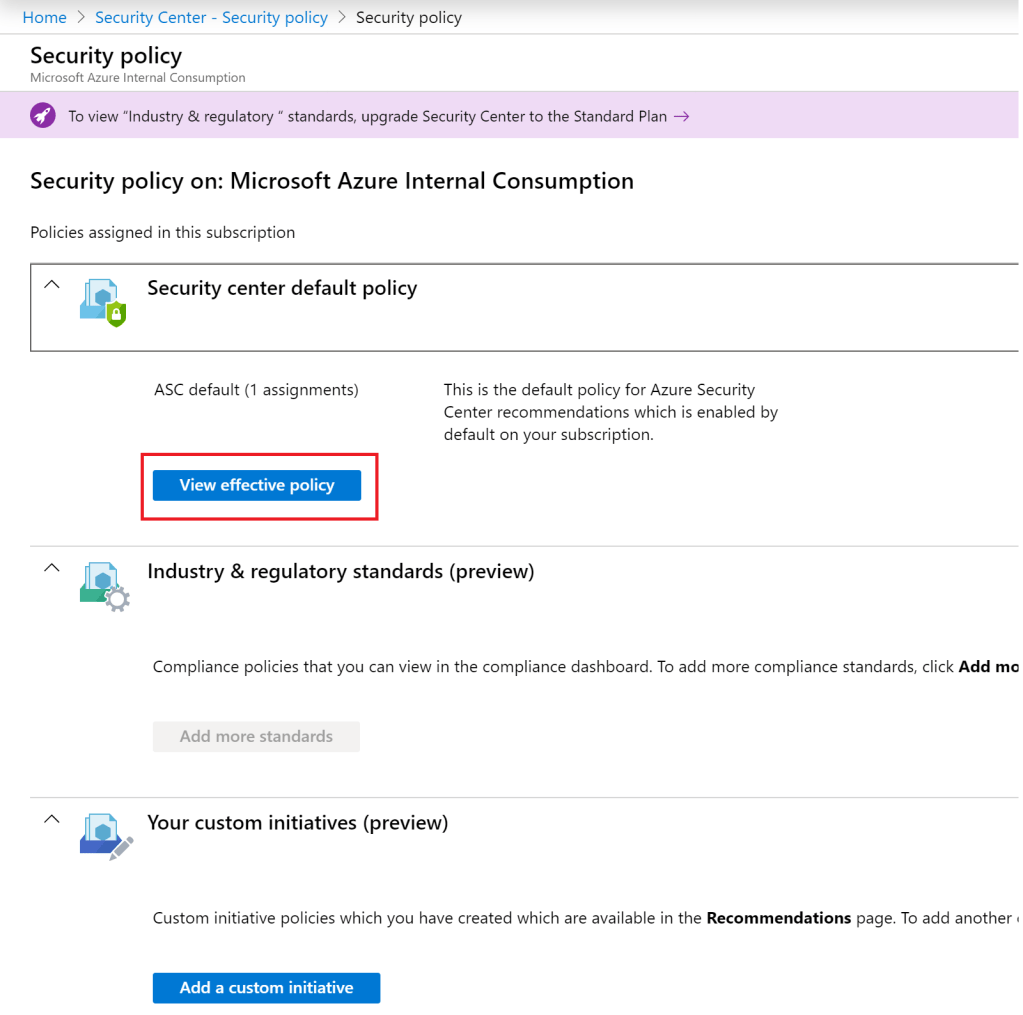The height and width of the screenshot is (1015, 1023).
Task: Collapse the Your custom initiatives section
Action: point(52,819)
